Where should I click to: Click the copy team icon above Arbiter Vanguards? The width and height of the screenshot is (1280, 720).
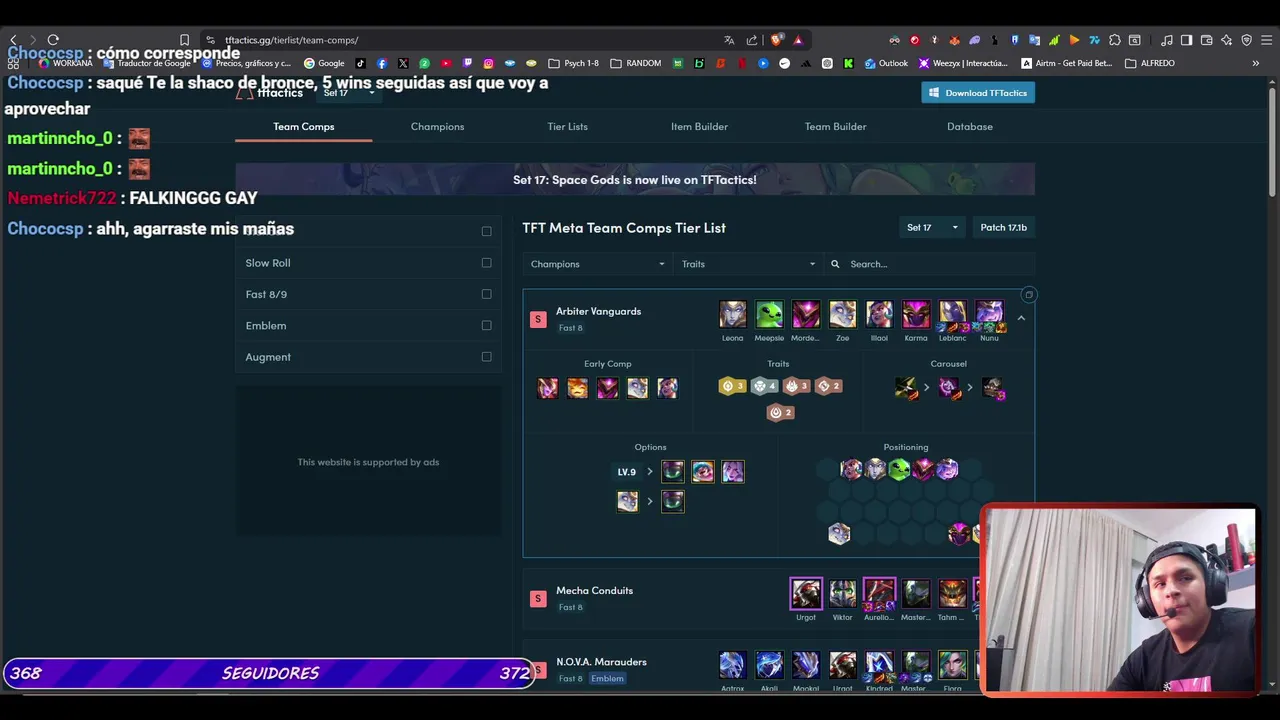point(1028,294)
